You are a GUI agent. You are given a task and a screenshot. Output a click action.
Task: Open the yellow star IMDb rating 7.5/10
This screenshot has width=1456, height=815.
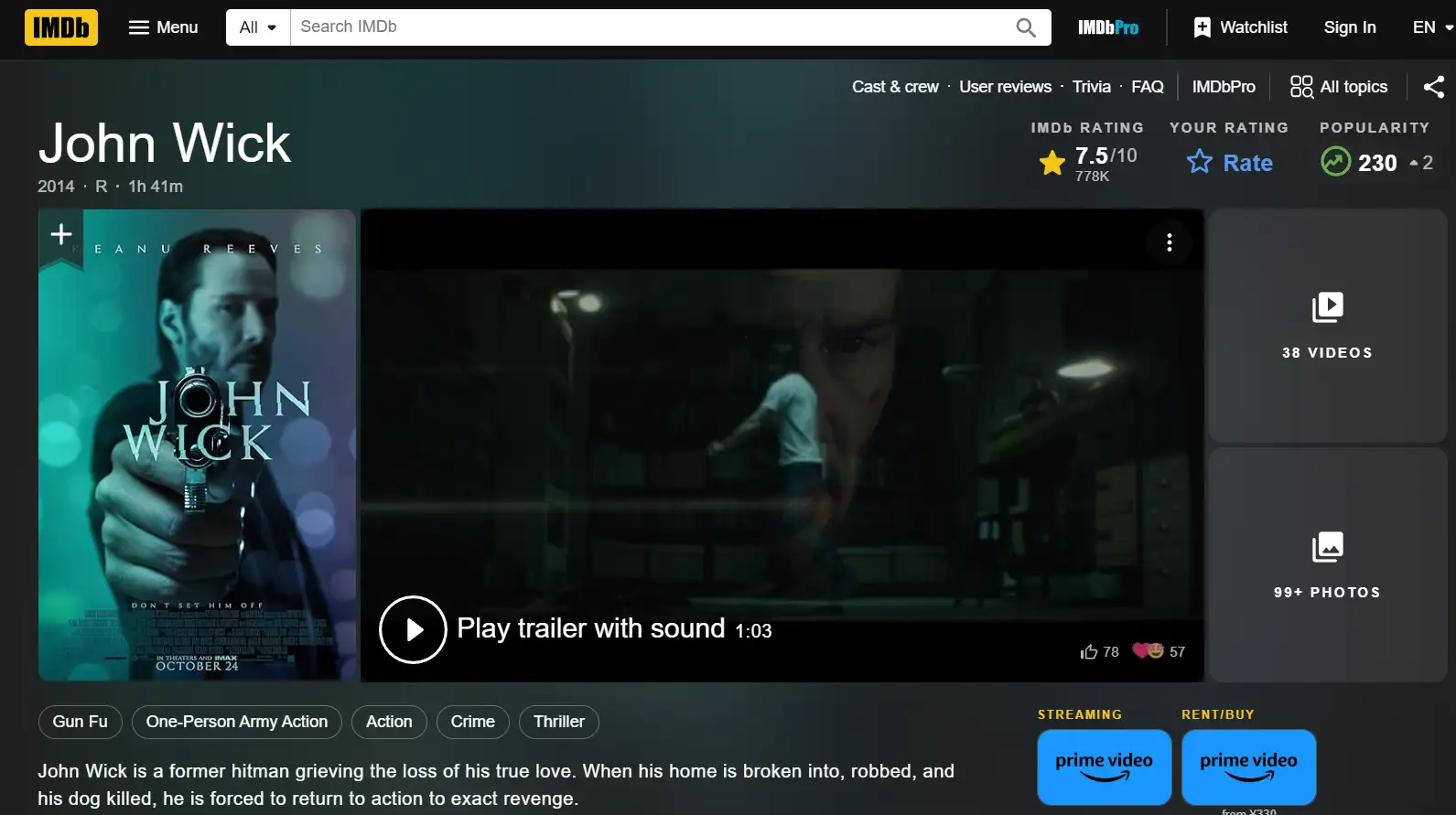[x=1088, y=163]
